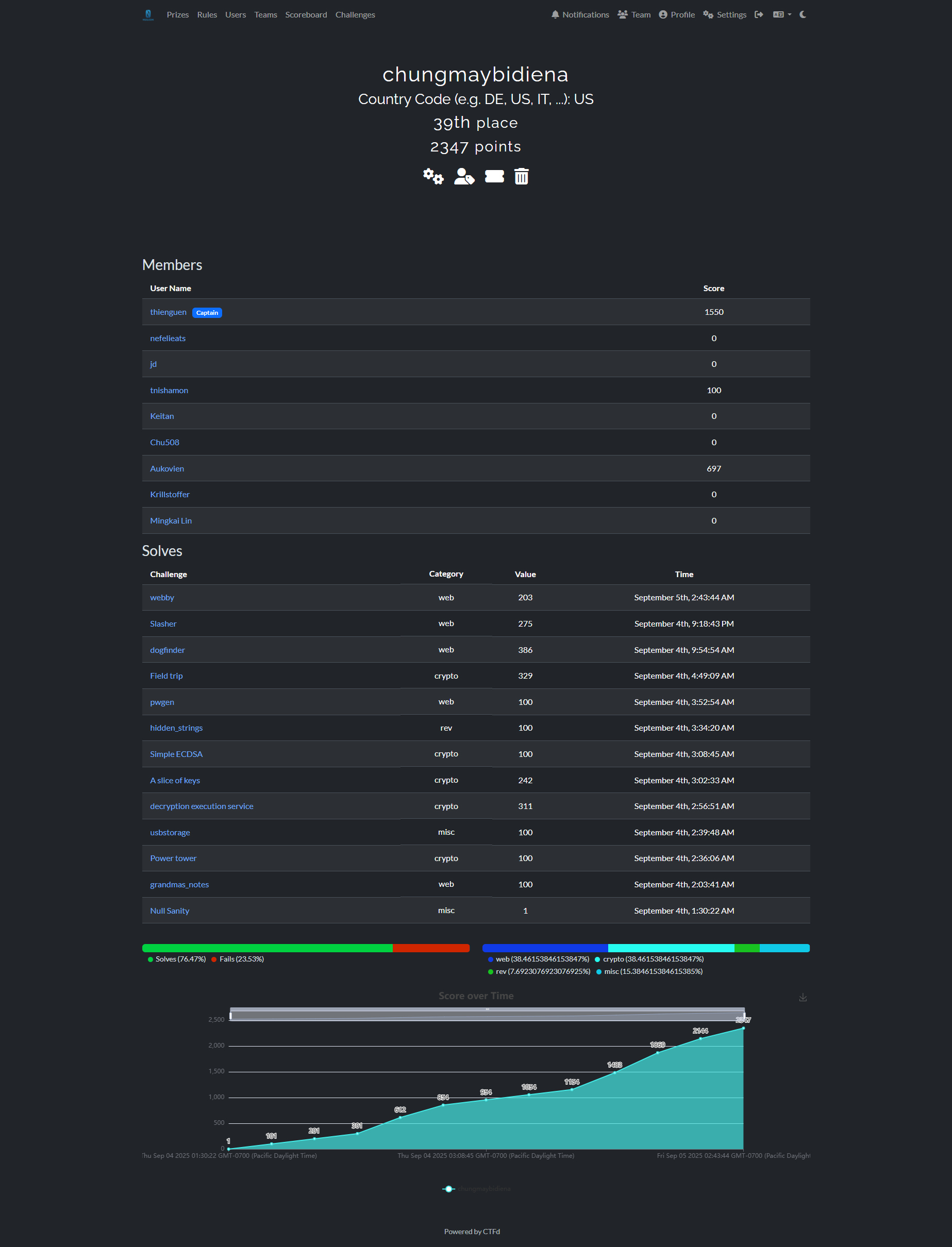This screenshot has height=1247, width=952.
Task: Open the invite ticket icon
Action: 494,177
